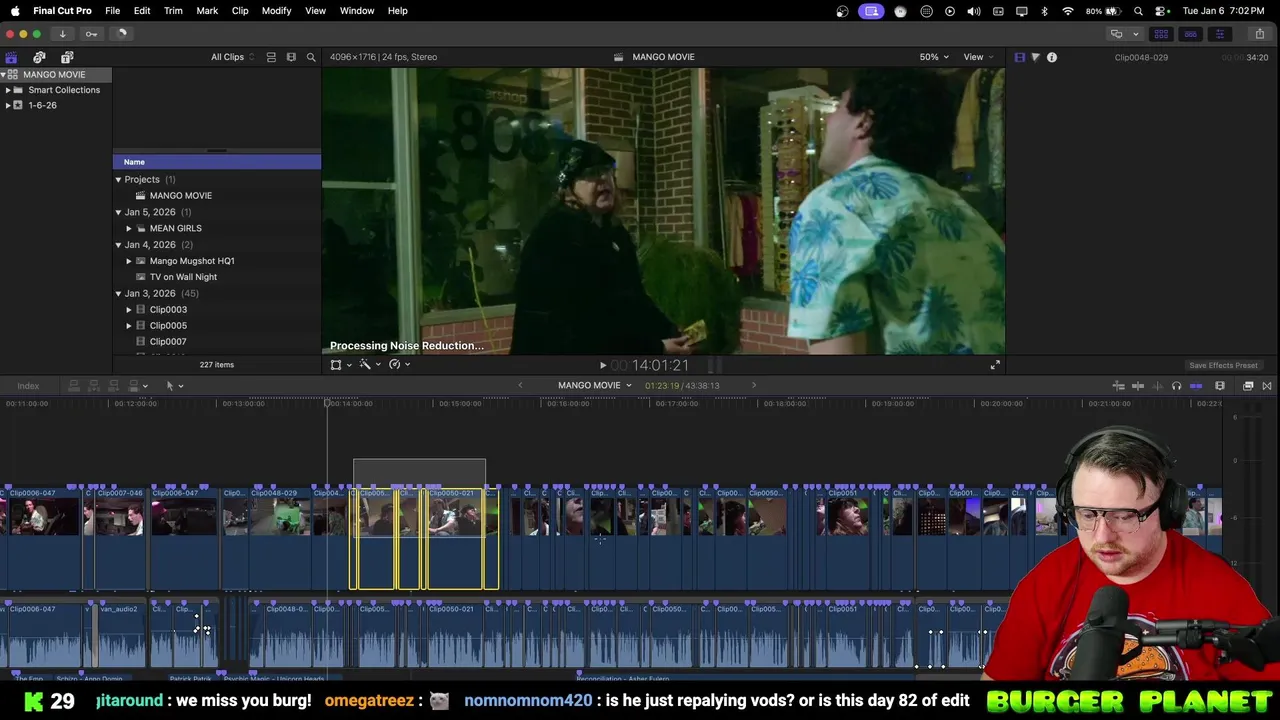The width and height of the screenshot is (1280, 720).
Task: Open the Color inspector triangle icon
Action: point(1035,57)
